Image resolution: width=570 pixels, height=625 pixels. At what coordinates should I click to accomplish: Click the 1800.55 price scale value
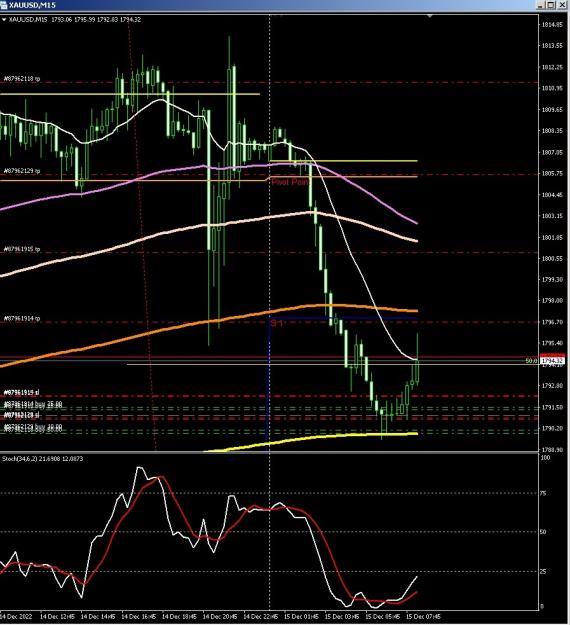(552, 259)
